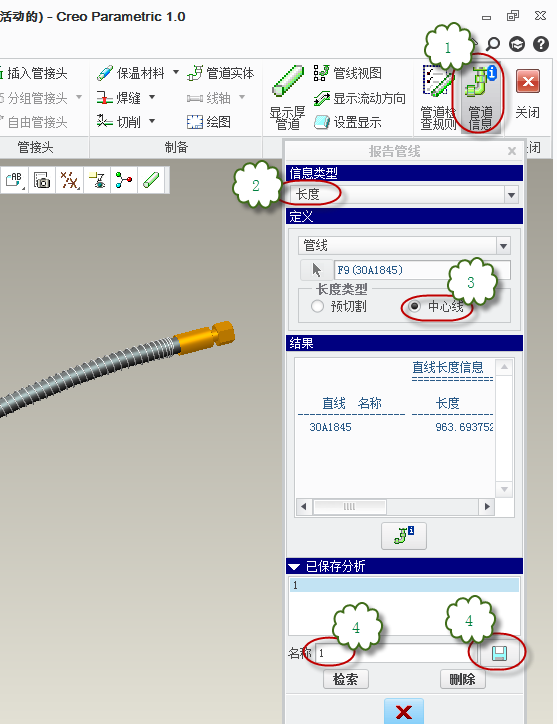Click the datum axis display icon with red X

coord(69,180)
